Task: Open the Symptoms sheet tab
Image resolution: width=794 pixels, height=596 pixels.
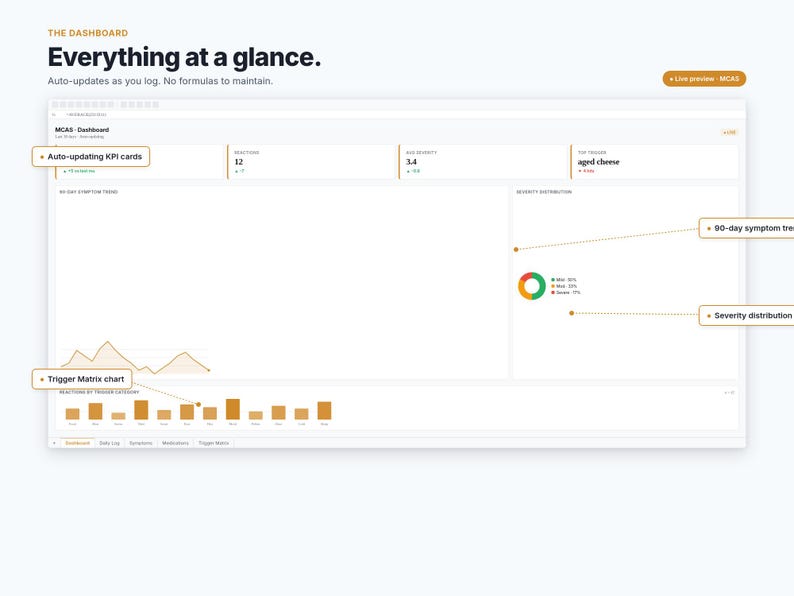Action: coord(141,443)
